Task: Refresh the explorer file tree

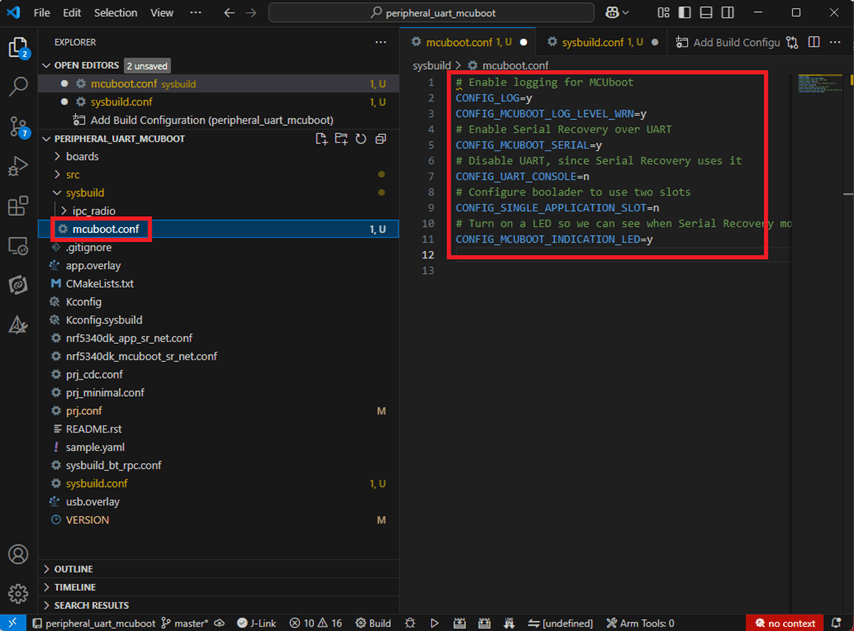Action: 360,139
